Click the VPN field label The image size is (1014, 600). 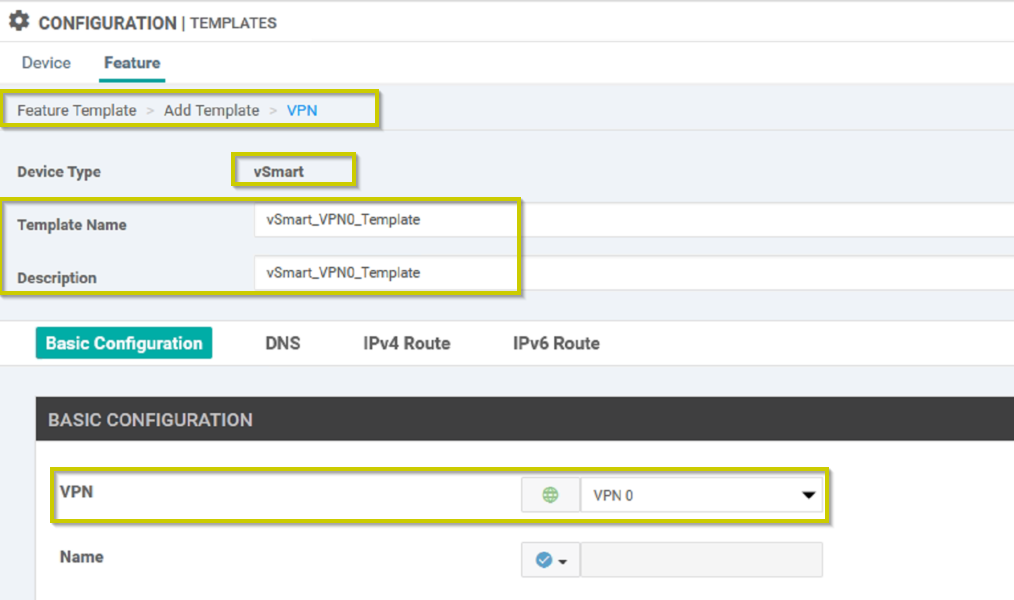[76, 492]
